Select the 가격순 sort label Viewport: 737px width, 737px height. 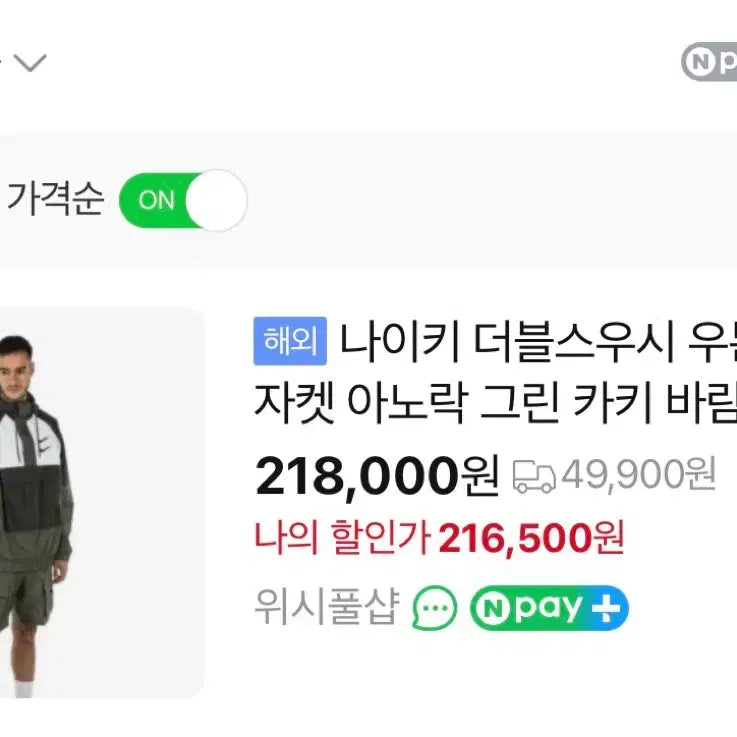(55, 200)
